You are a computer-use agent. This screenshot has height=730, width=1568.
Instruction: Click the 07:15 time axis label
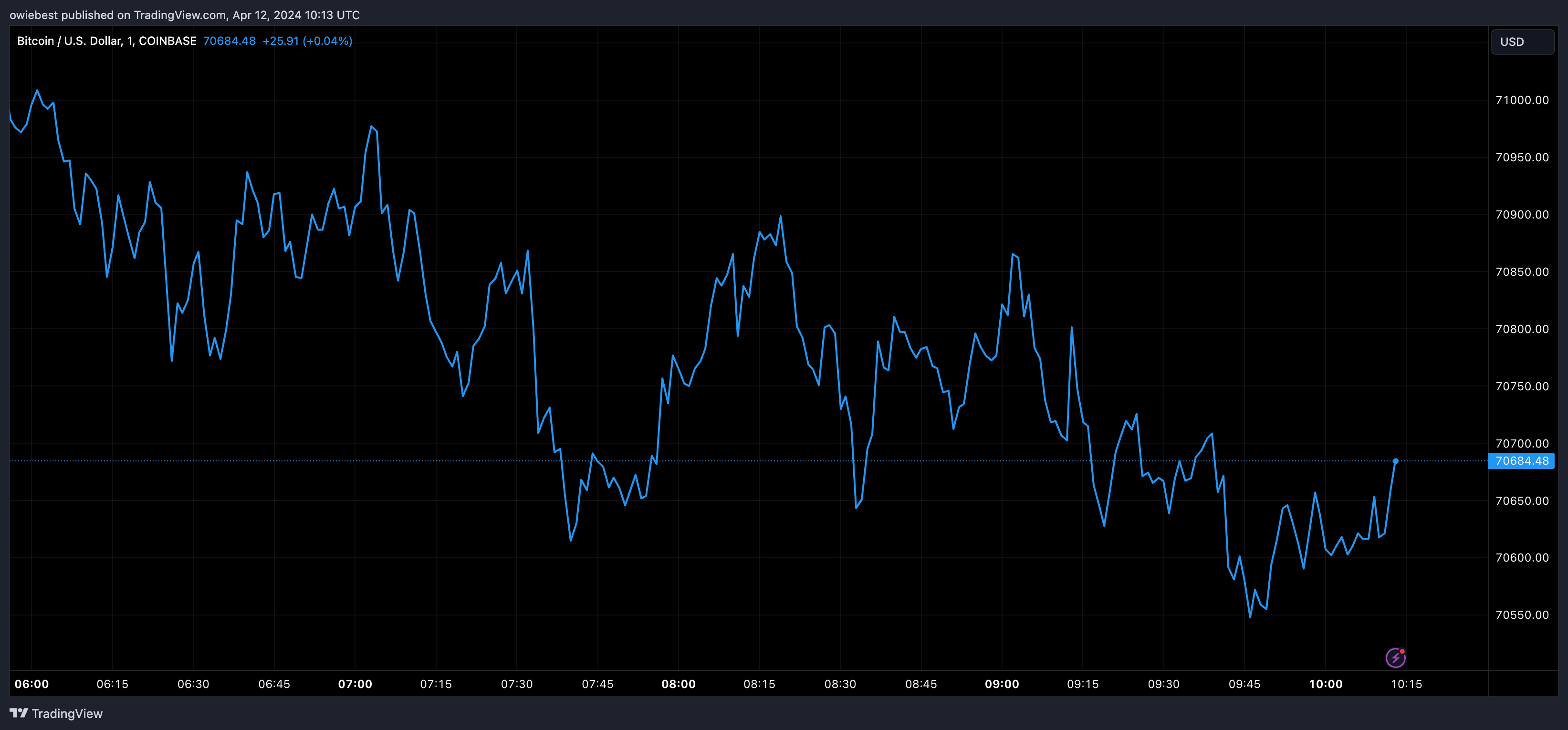coord(437,684)
